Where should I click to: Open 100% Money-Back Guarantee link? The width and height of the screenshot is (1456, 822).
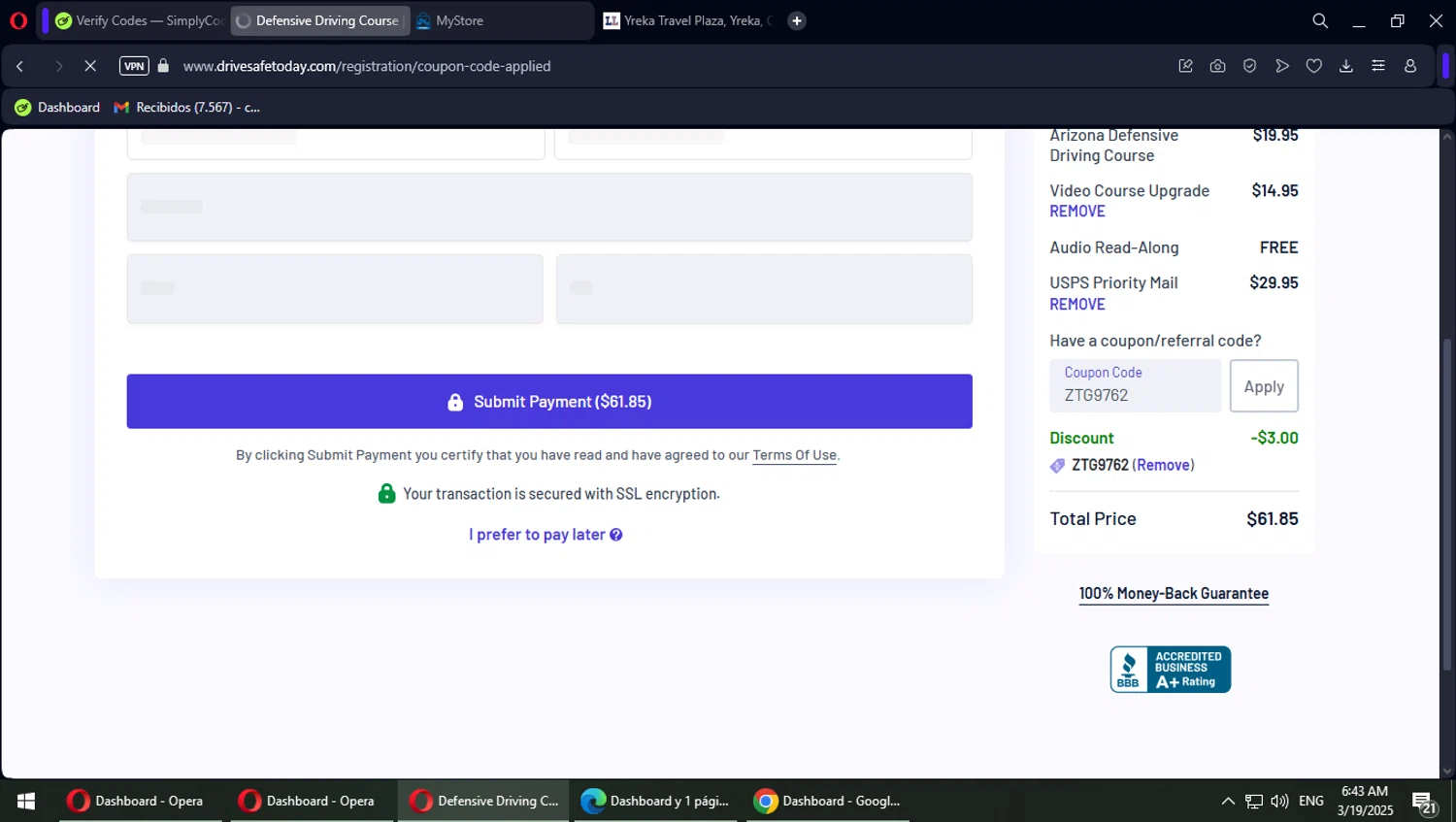[1174, 594]
